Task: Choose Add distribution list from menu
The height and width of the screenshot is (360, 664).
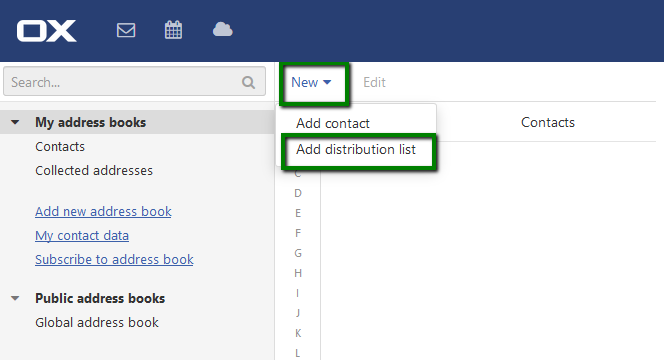Action: pos(356,150)
